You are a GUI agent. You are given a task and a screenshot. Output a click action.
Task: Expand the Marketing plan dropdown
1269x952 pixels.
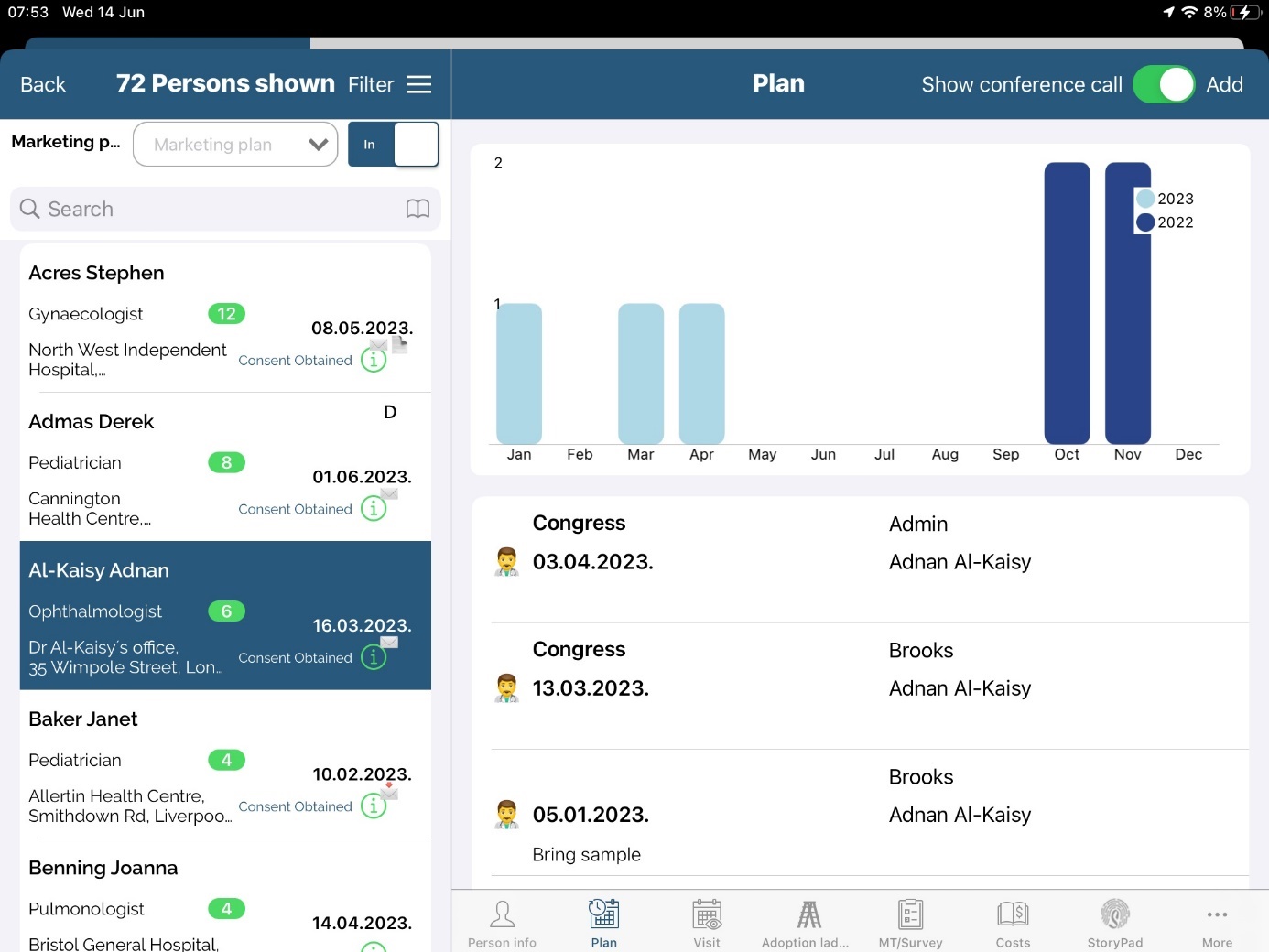(235, 145)
